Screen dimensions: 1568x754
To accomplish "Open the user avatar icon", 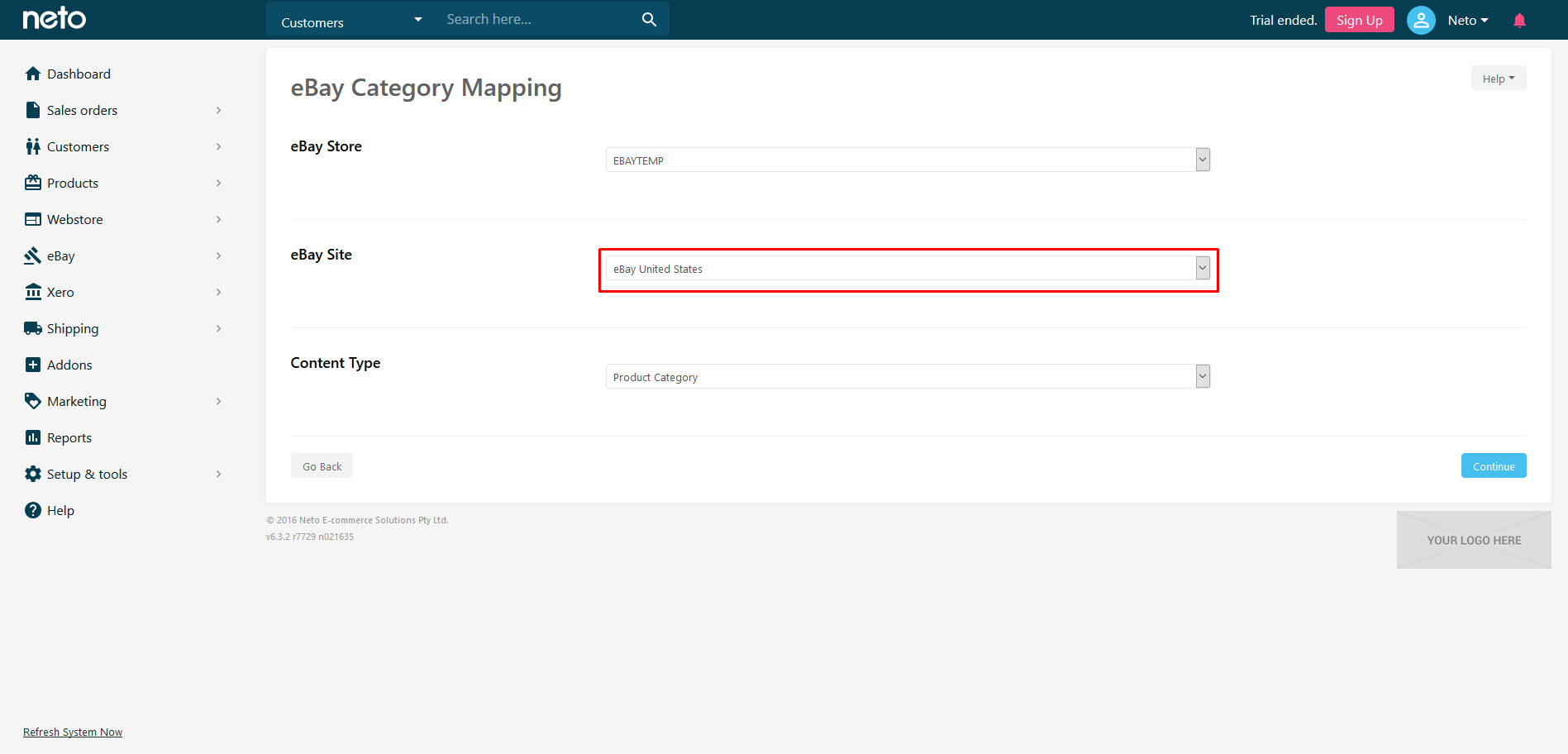I will coord(1421,20).
